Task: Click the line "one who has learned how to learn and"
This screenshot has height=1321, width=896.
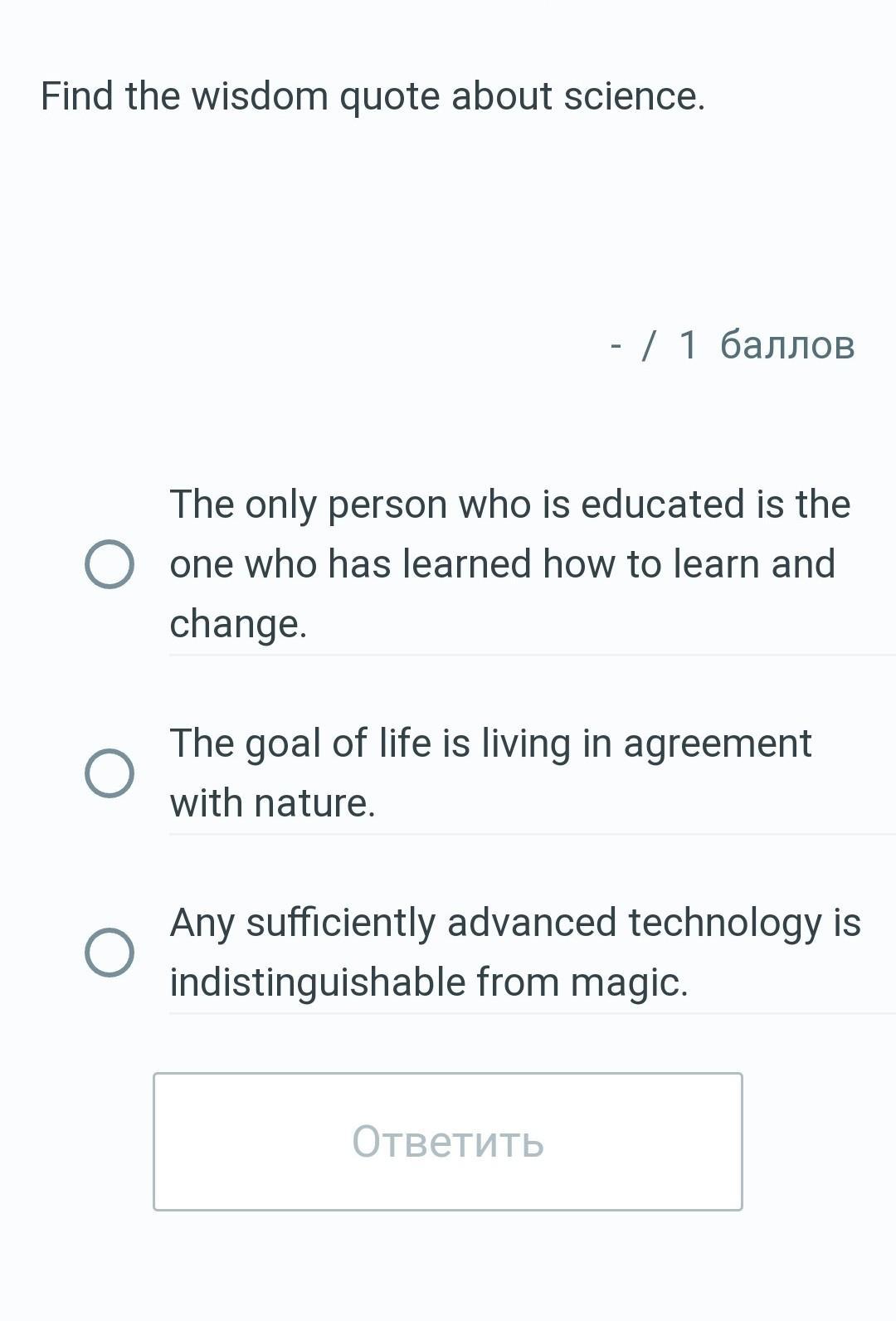Action: click(502, 564)
